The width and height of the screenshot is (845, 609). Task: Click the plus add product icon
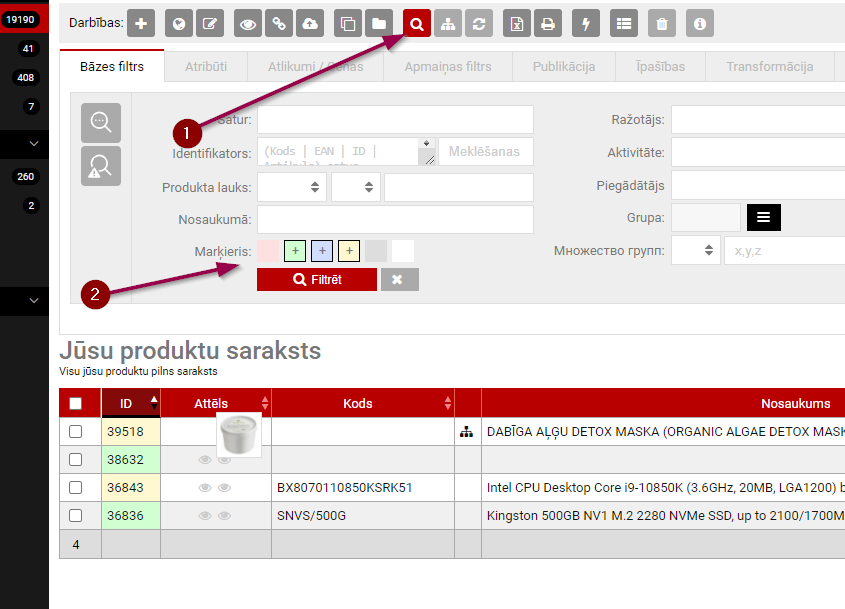click(x=141, y=23)
